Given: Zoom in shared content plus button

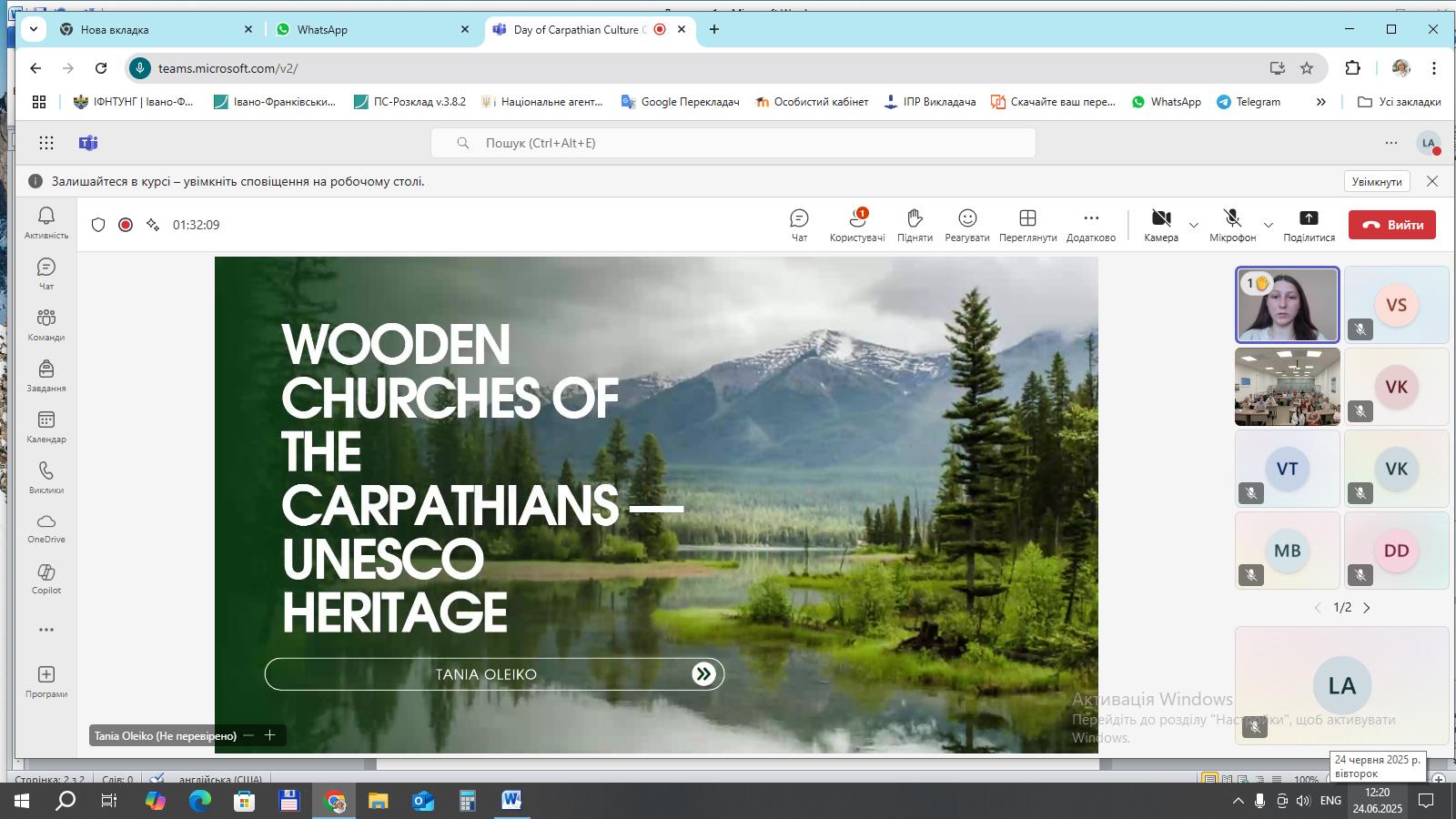Looking at the screenshot, I should point(270,735).
